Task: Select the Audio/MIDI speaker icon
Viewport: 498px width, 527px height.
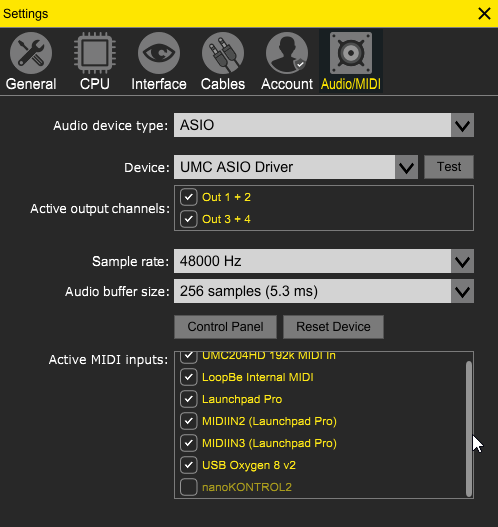Action: (351, 53)
